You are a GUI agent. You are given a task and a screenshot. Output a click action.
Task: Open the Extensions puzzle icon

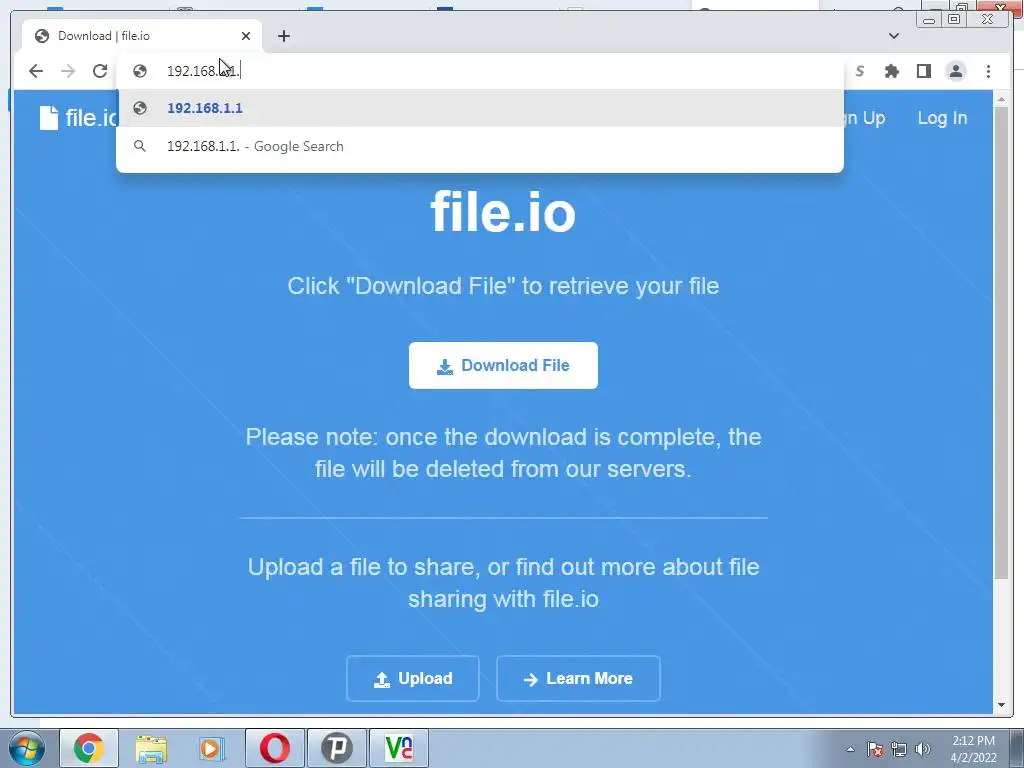pyautogui.click(x=891, y=71)
